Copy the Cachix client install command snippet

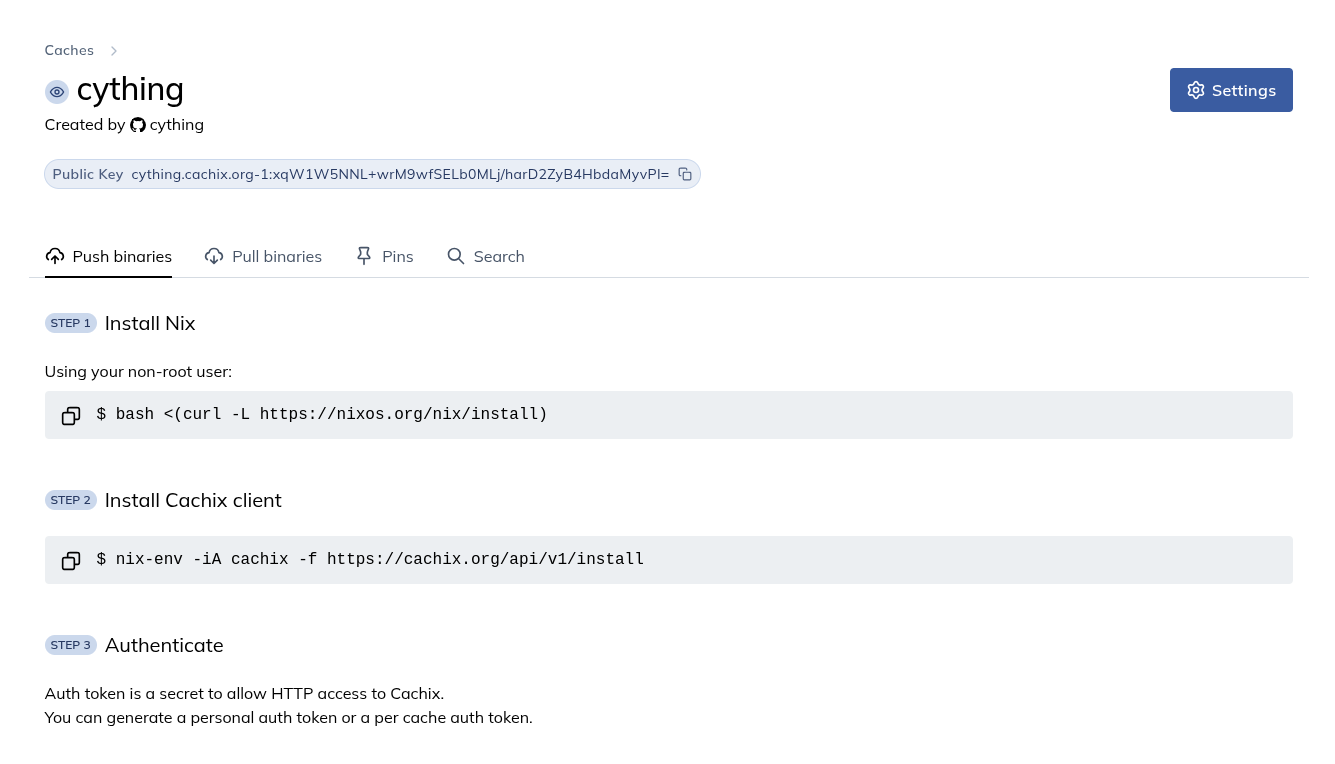(70, 560)
